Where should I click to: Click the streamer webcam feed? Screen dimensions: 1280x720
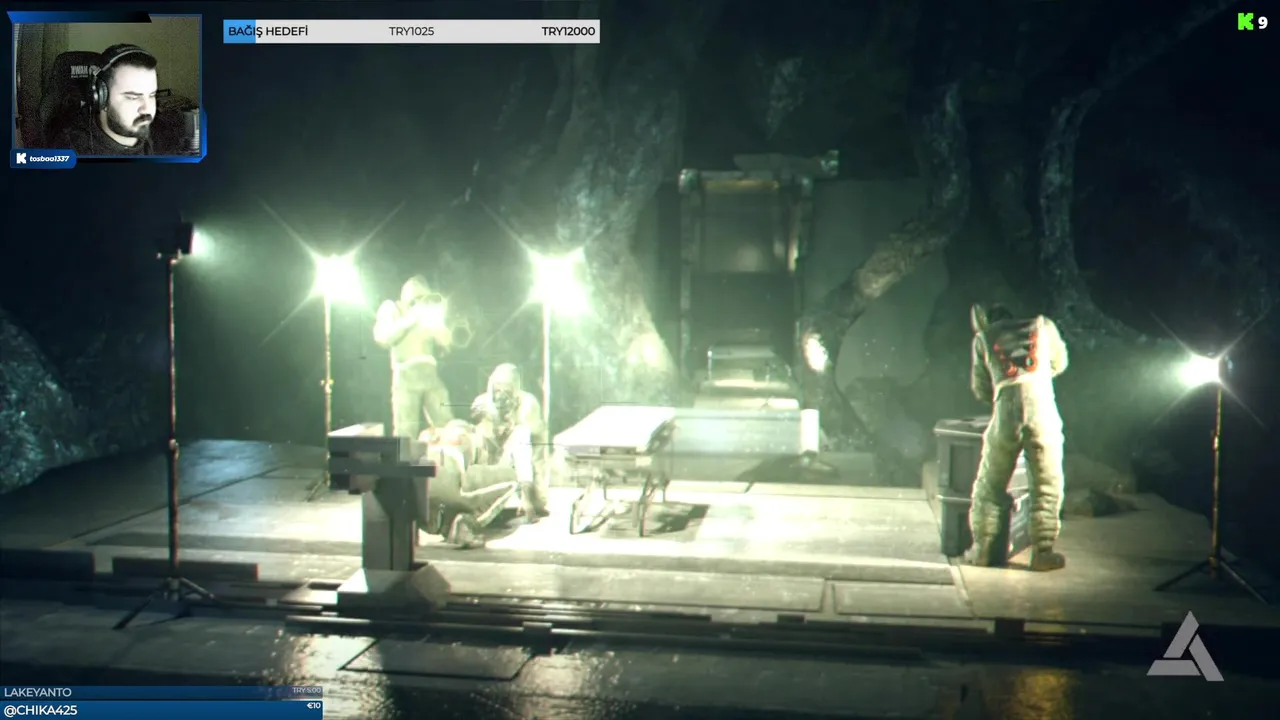tap(107, 86)
